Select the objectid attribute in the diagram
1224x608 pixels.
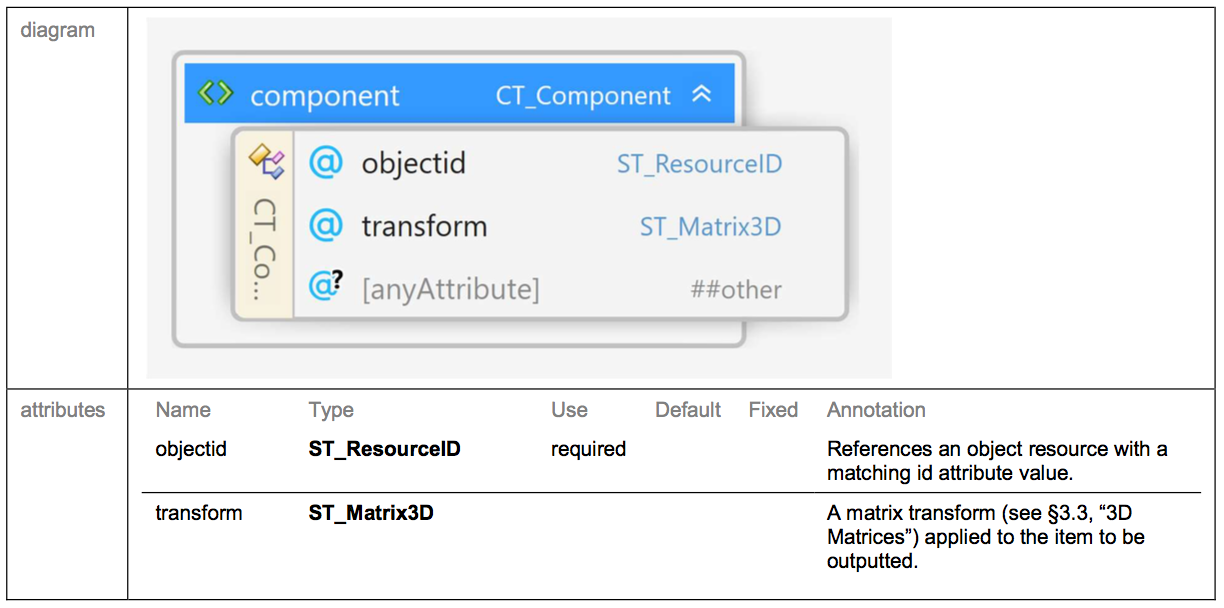coord(414,164)
